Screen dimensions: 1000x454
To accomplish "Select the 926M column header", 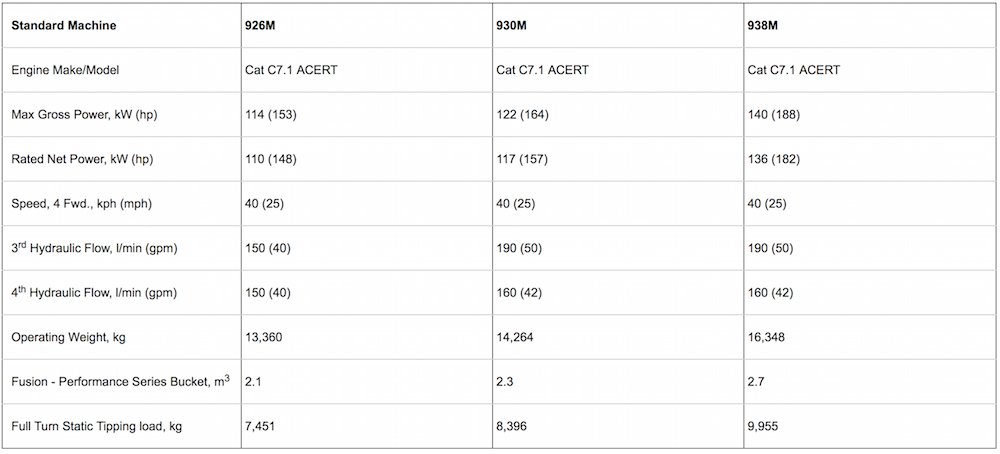I will coord(260,24).
